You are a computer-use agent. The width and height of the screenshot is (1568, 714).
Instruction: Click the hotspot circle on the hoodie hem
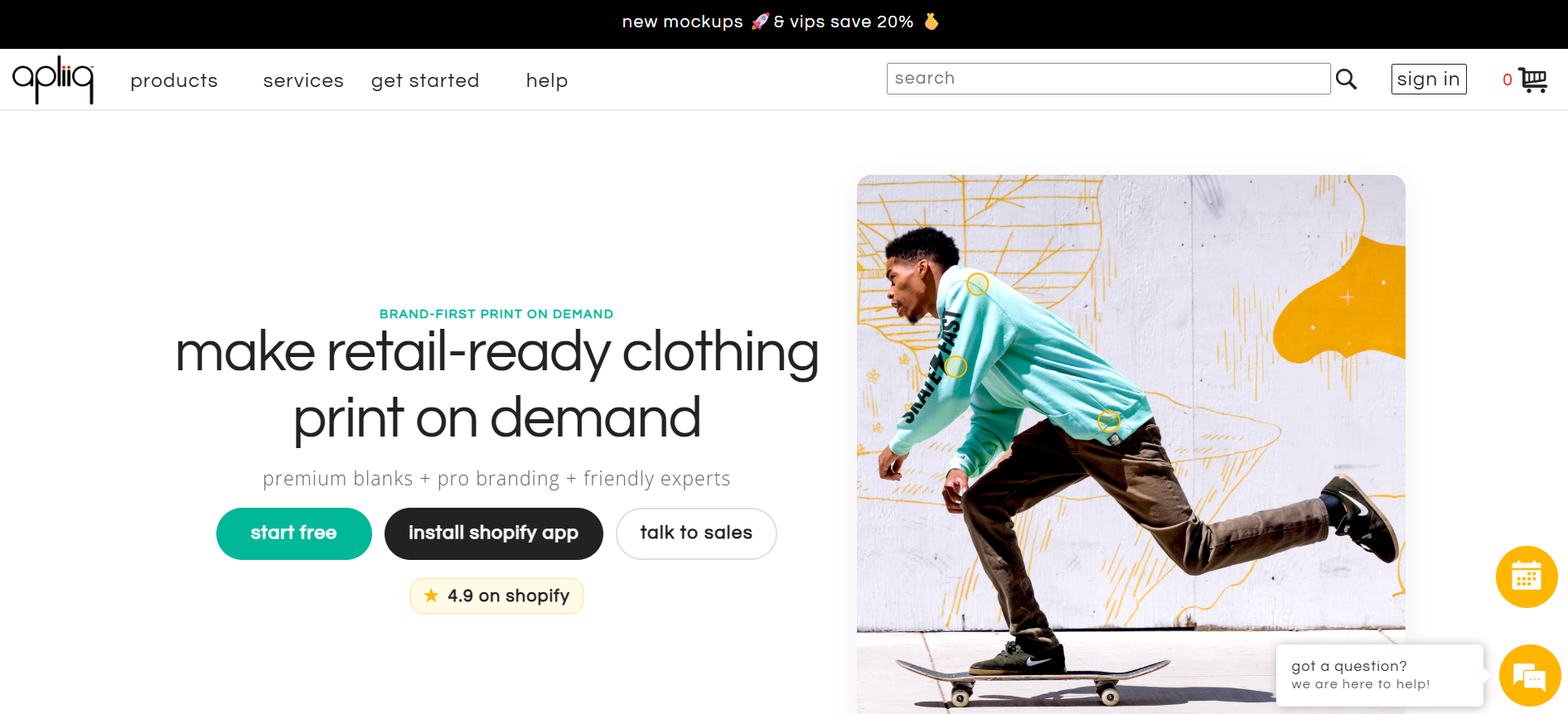coord(1108,421)
